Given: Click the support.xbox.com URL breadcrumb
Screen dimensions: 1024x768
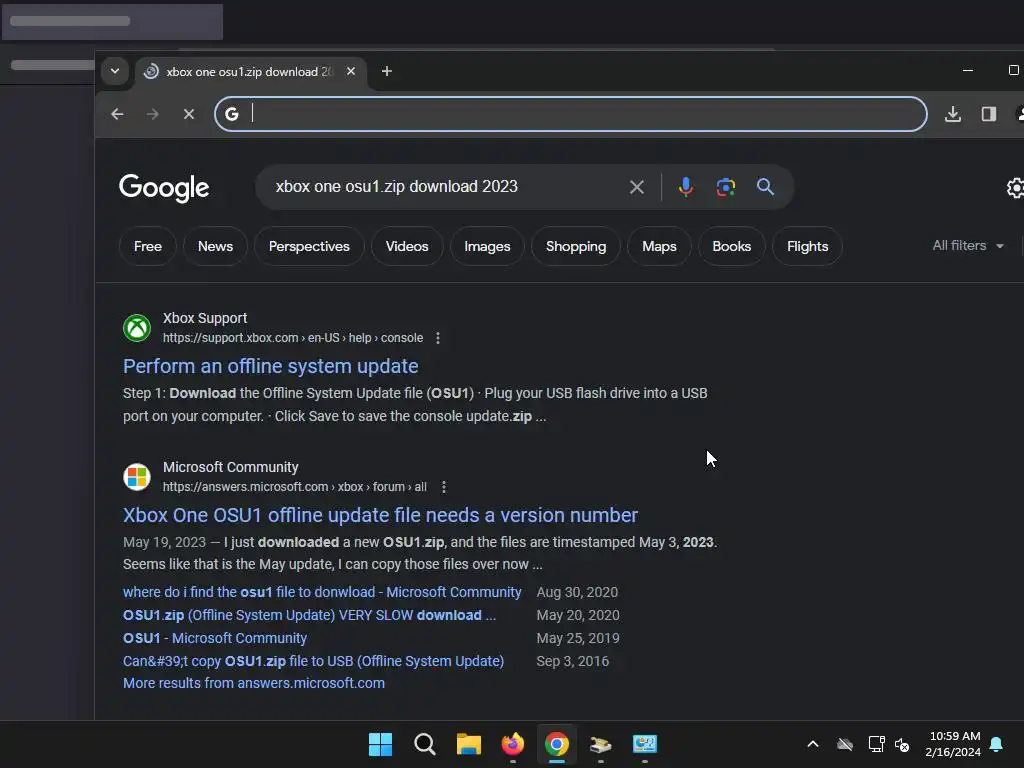Looking at the screenshot, I should click(x=293, y=338).
